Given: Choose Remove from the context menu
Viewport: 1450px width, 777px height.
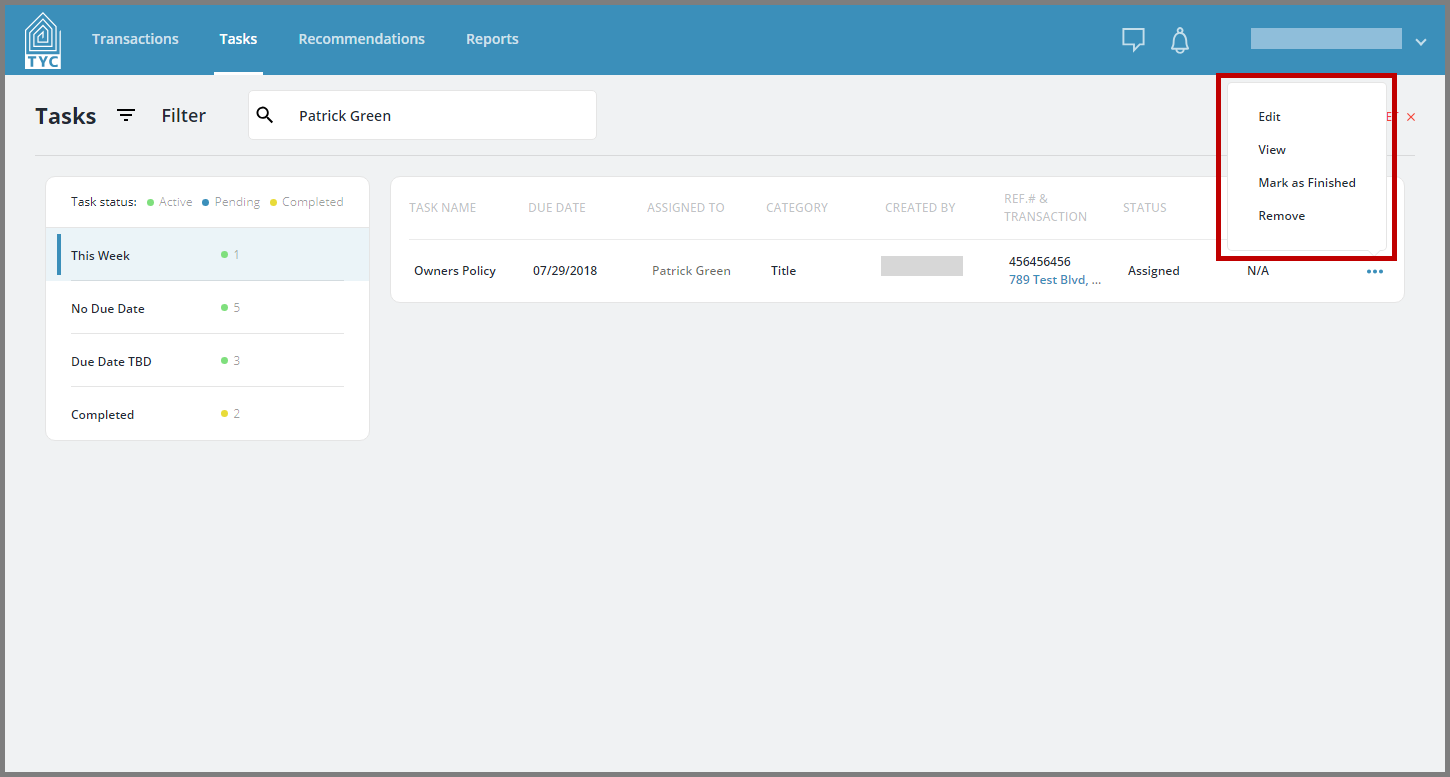Looking at the screenshot, I should 1281,216.
